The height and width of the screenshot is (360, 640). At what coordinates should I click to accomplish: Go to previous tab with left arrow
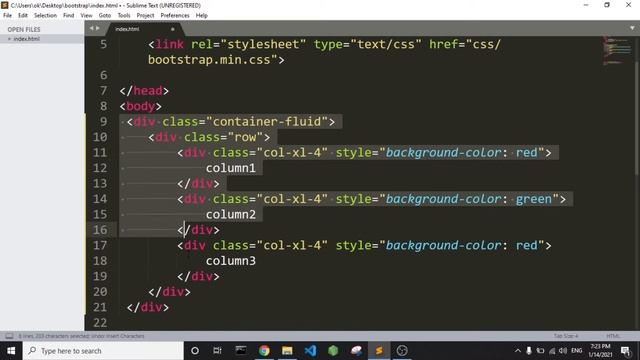point(91,28)
